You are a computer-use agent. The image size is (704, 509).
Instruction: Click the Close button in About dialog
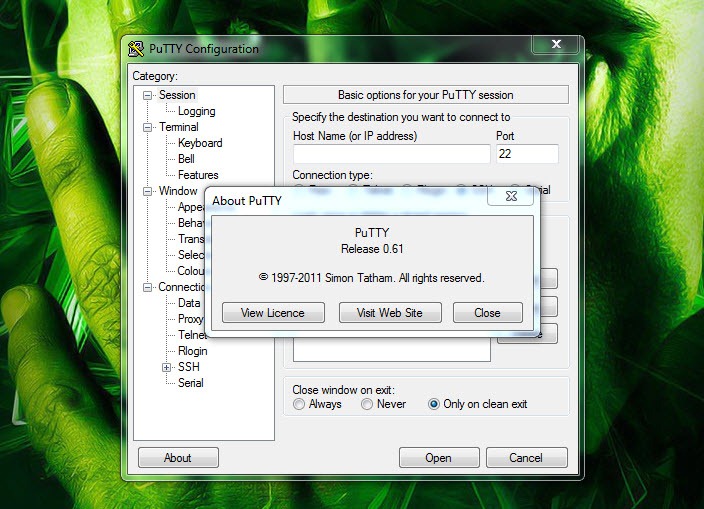pyautogui.click(x=488, y=312)
